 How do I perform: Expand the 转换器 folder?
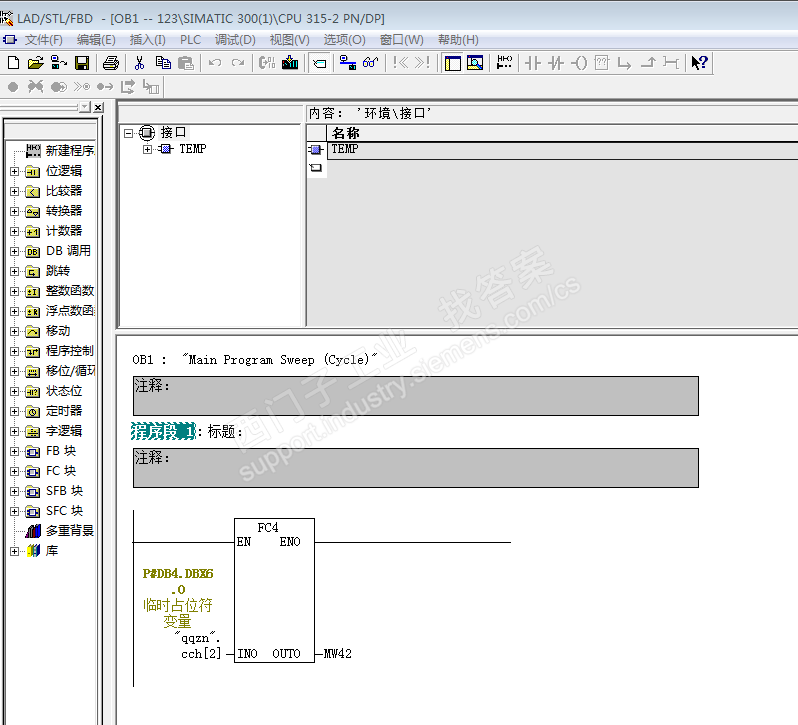coord(14,211)
